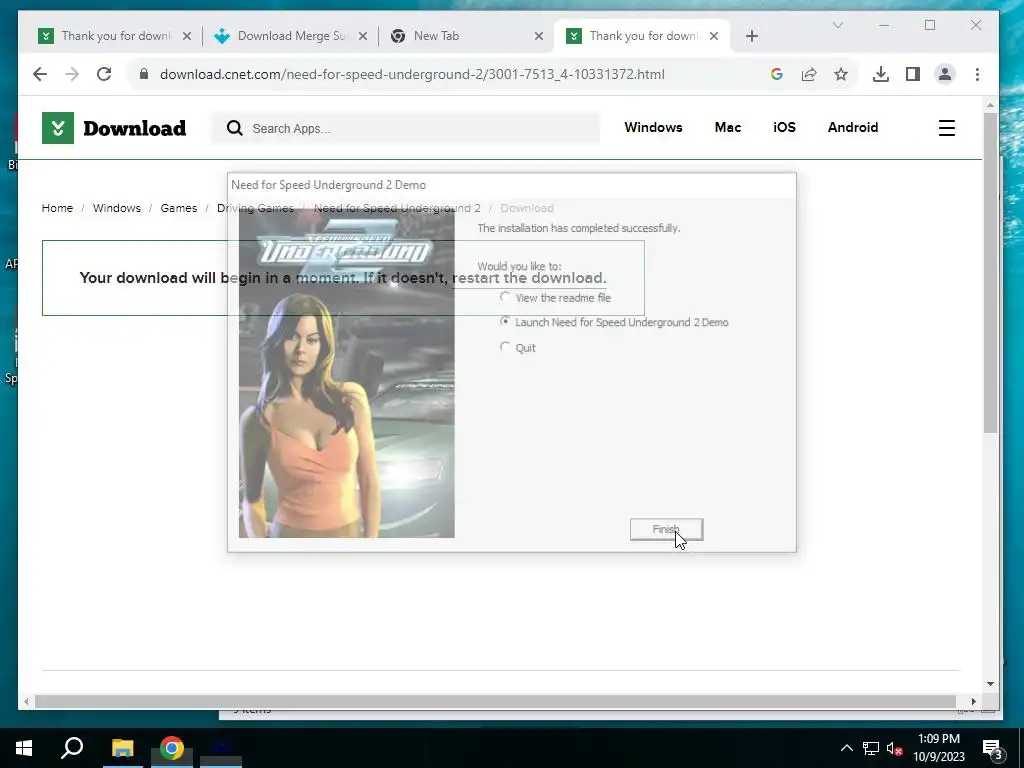Open the Windows category link
The width and height of the screenshot is (1024, 768).
click(x=653, y=127)
